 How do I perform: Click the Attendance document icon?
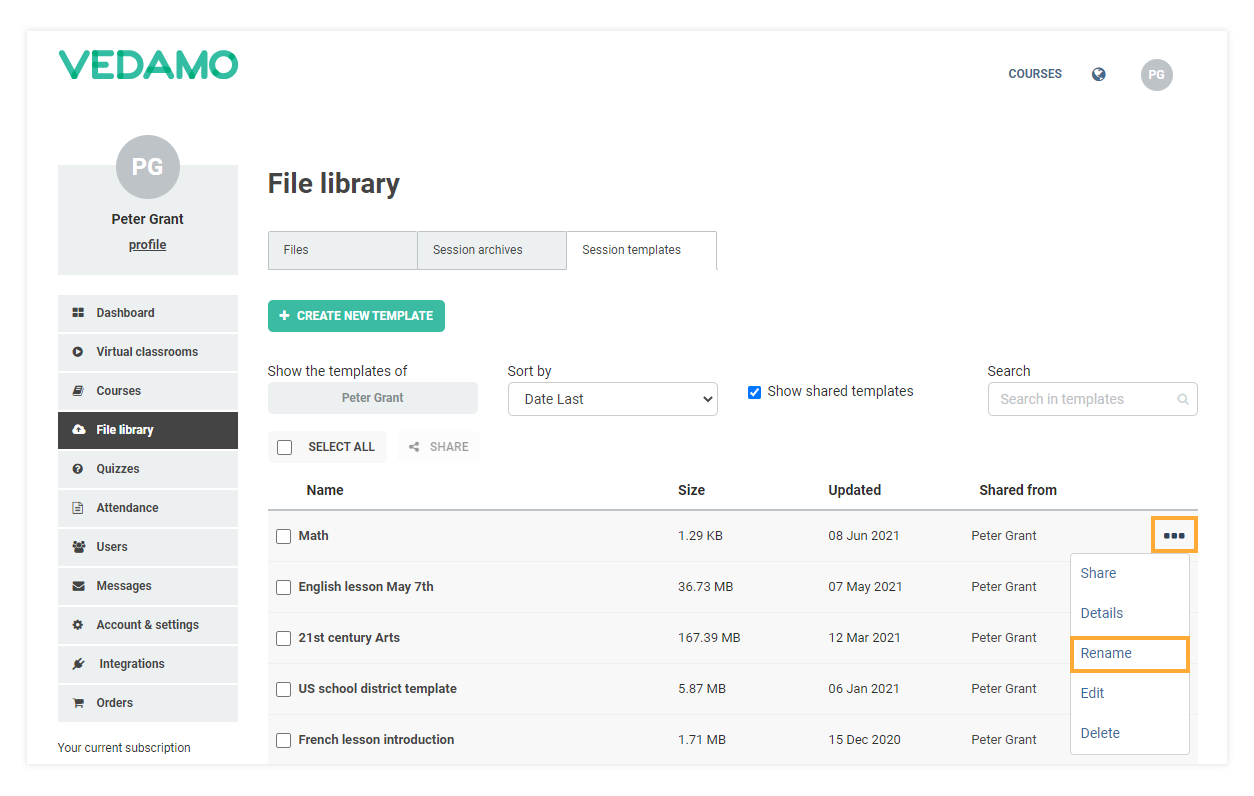(78, 508)
